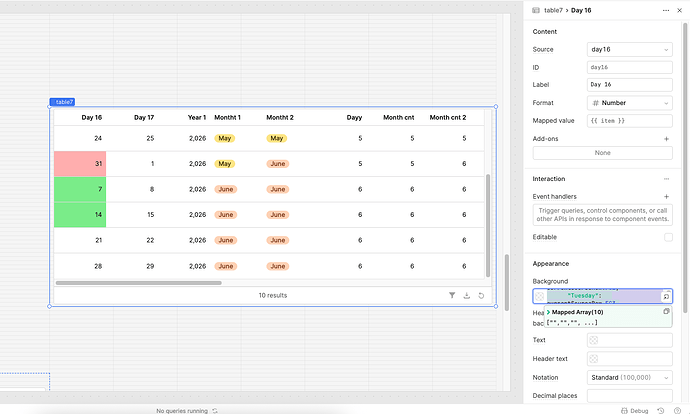Screen dimensions: 690x414
Task: Click the Montht 2 column header
Action: tap(280, 117)
